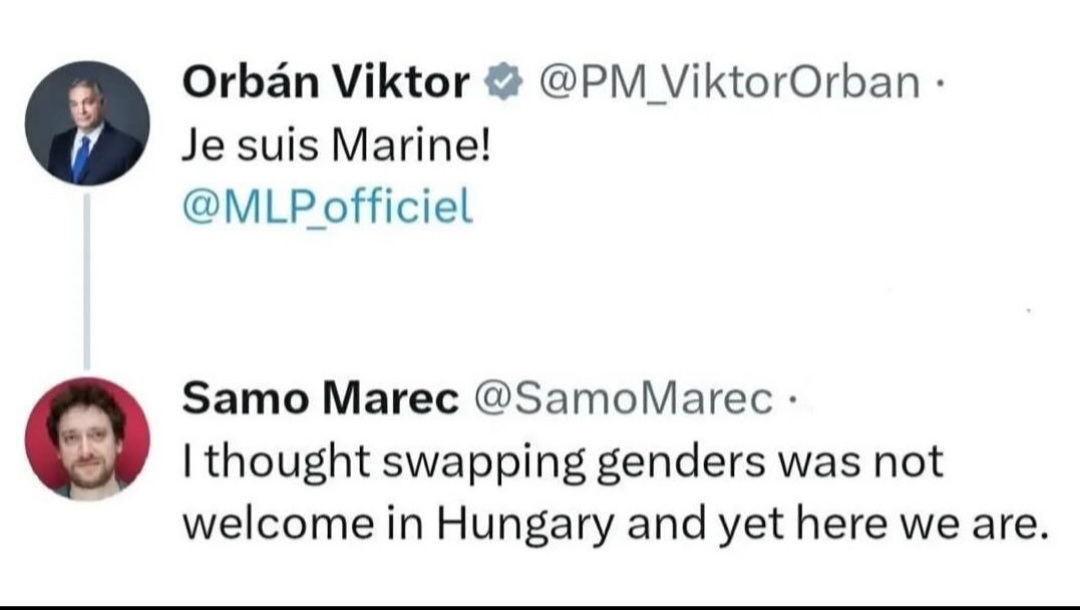Image resolution: width=1080 pixels, height=610 pixels.
Task: Click the word 'Hungary' in the reply
Action: point(525,525)
